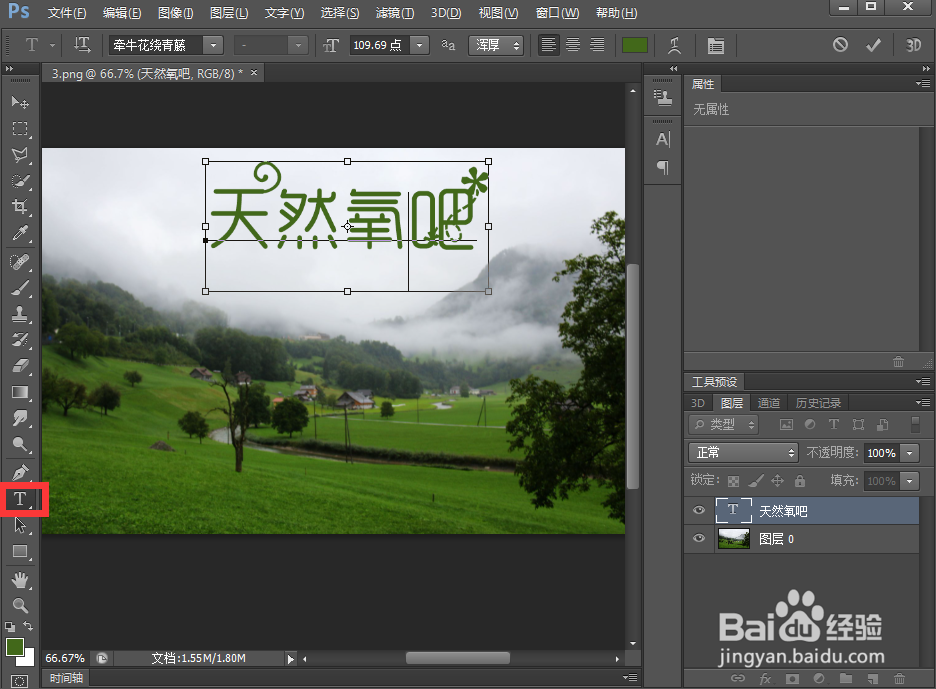Open the 浑厚 anti-aliasing dropdown
Screen dimensions: 936x689
click(x=496, y=45)
